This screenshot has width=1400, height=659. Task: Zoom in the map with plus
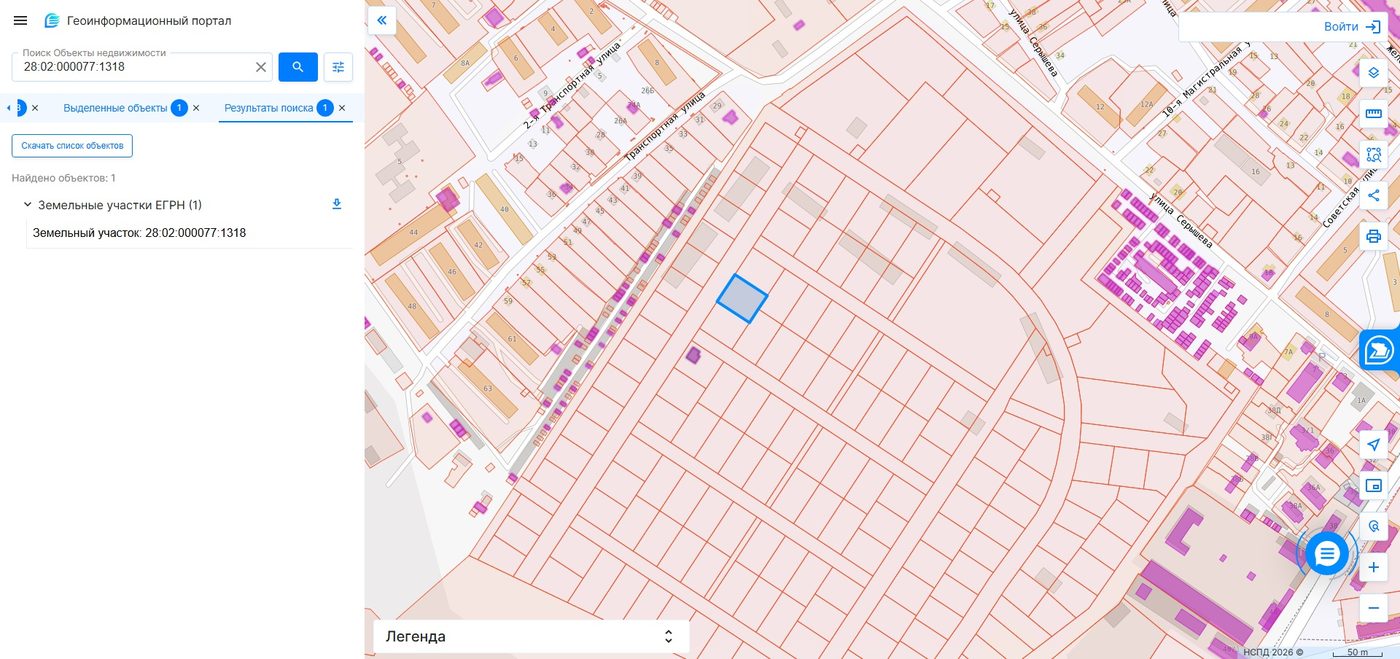coord(1374,567)
